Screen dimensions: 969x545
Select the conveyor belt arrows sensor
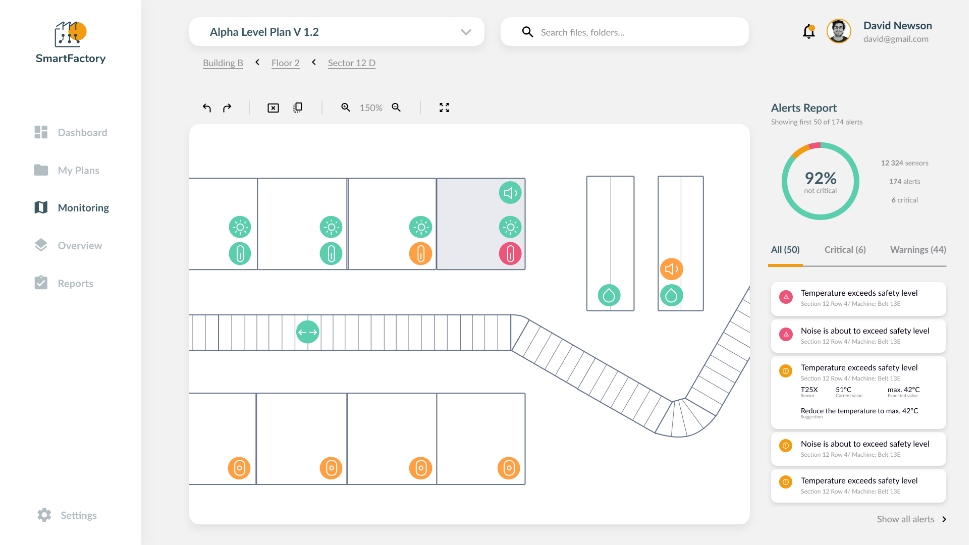click(308, 332)
